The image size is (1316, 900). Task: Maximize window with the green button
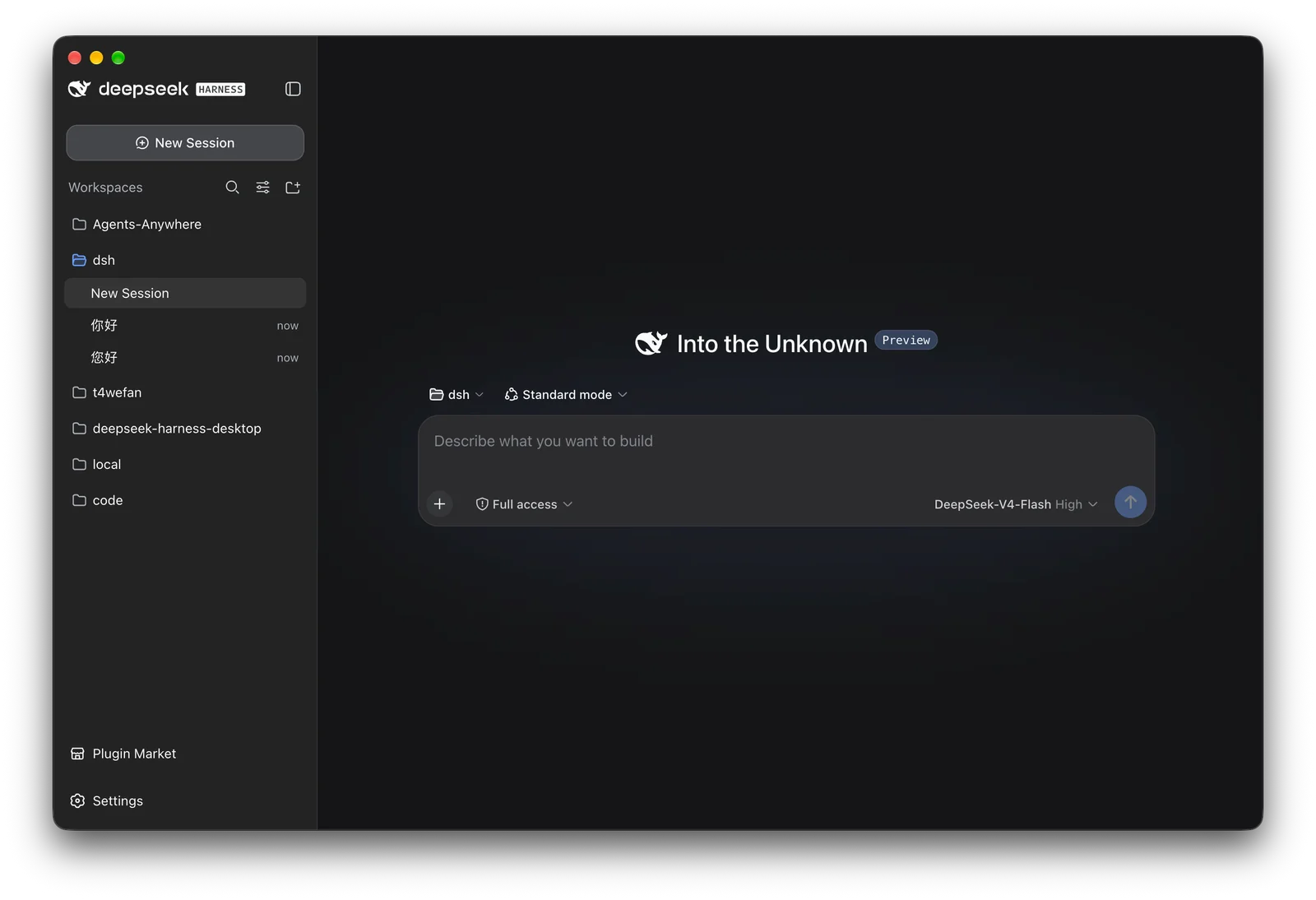tap(118, 58)
